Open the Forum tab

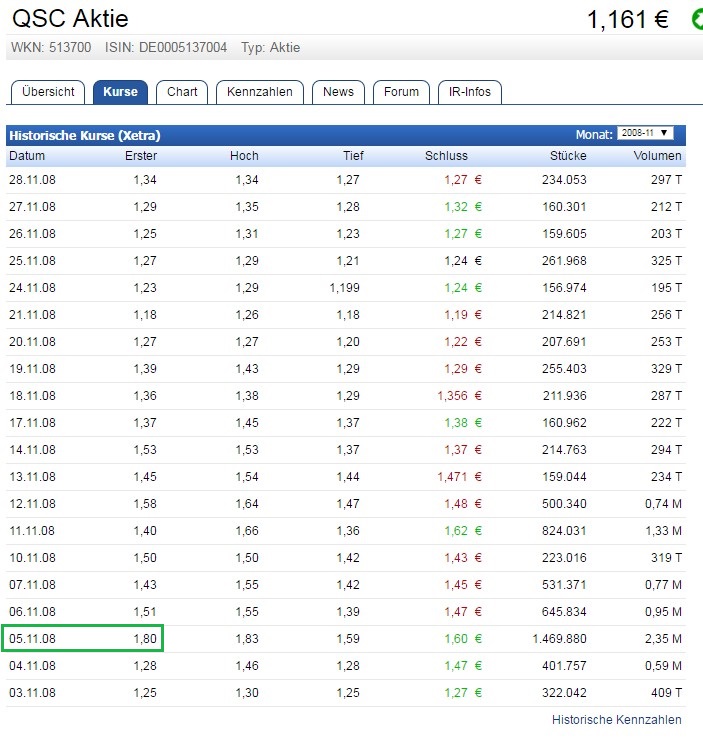coord(401,92)
